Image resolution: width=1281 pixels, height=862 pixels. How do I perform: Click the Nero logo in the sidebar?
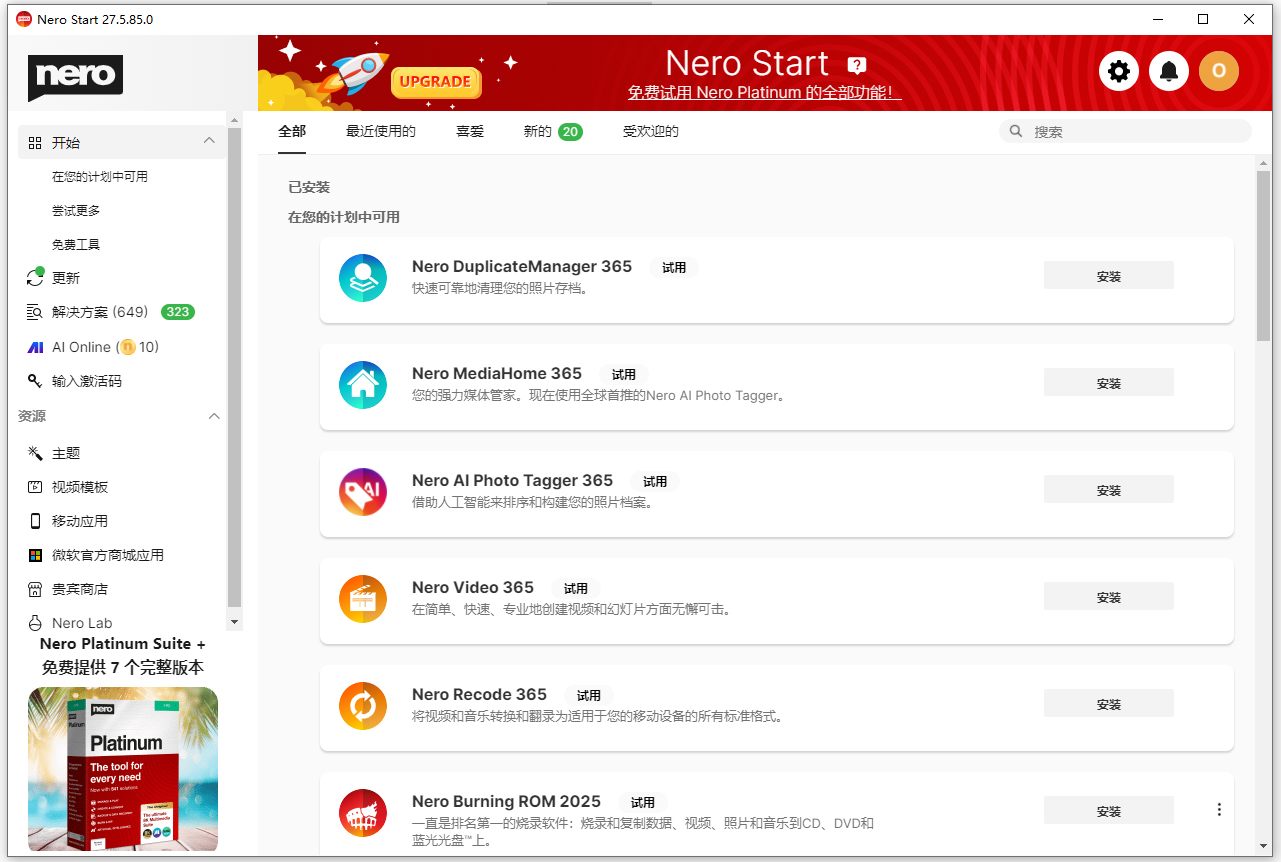[x=76, y=78]
